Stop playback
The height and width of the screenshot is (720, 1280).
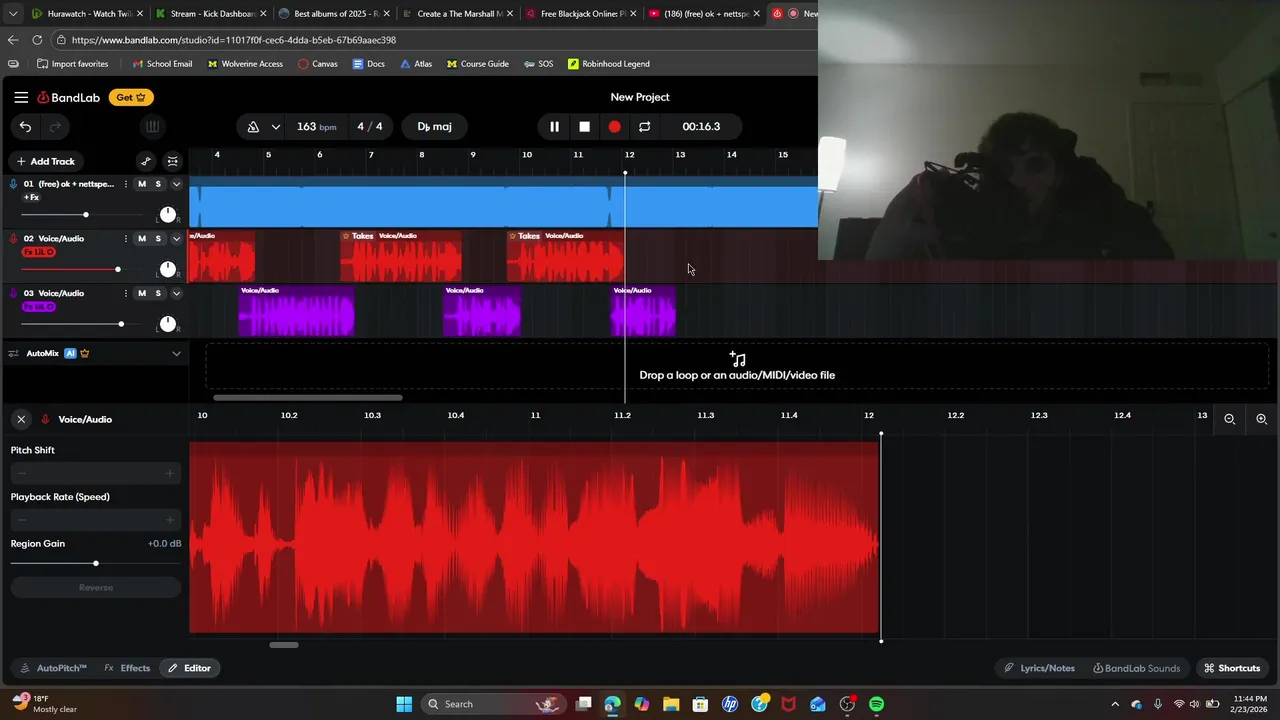584,127
